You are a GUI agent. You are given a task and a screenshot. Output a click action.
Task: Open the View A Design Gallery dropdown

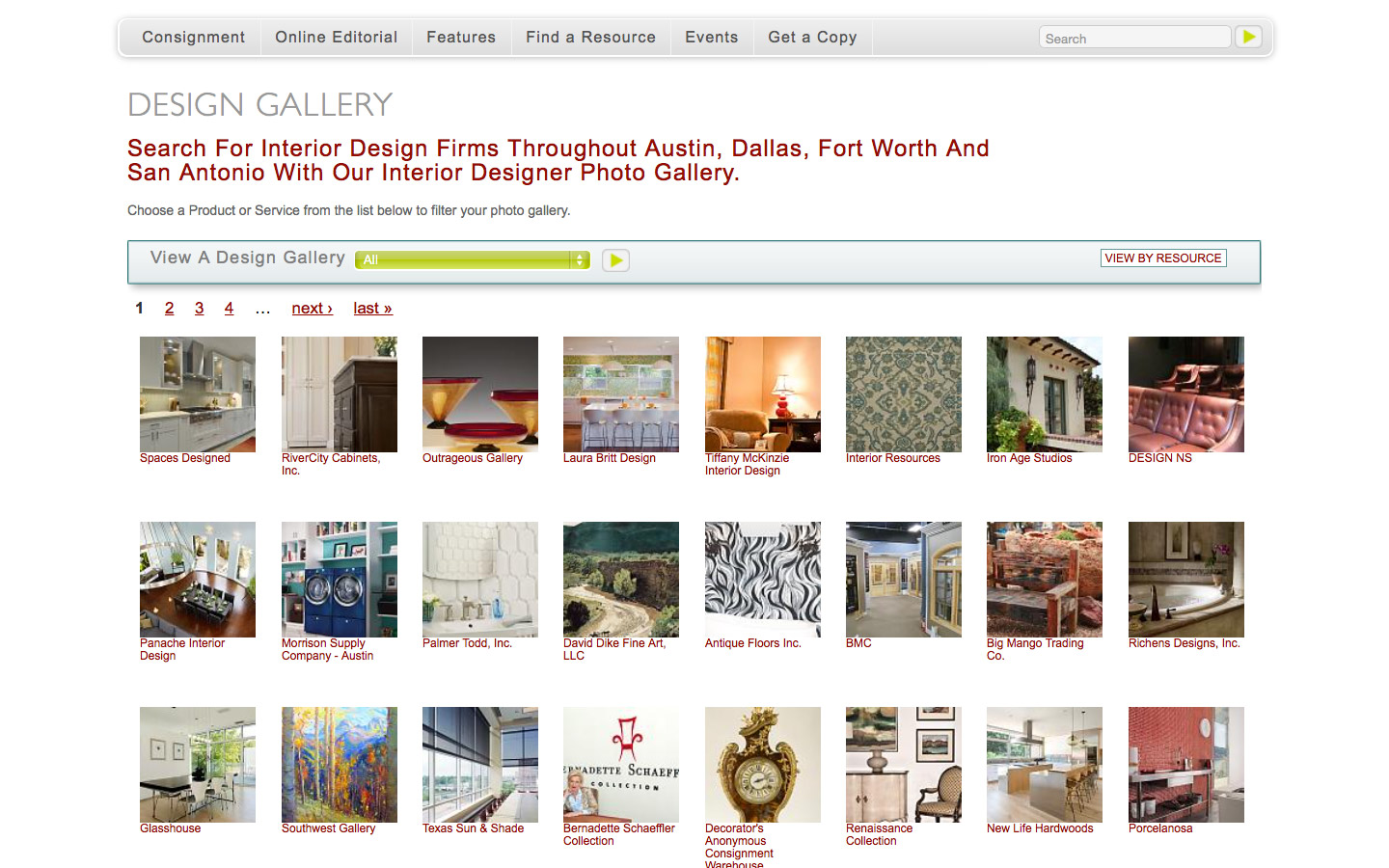473,260
